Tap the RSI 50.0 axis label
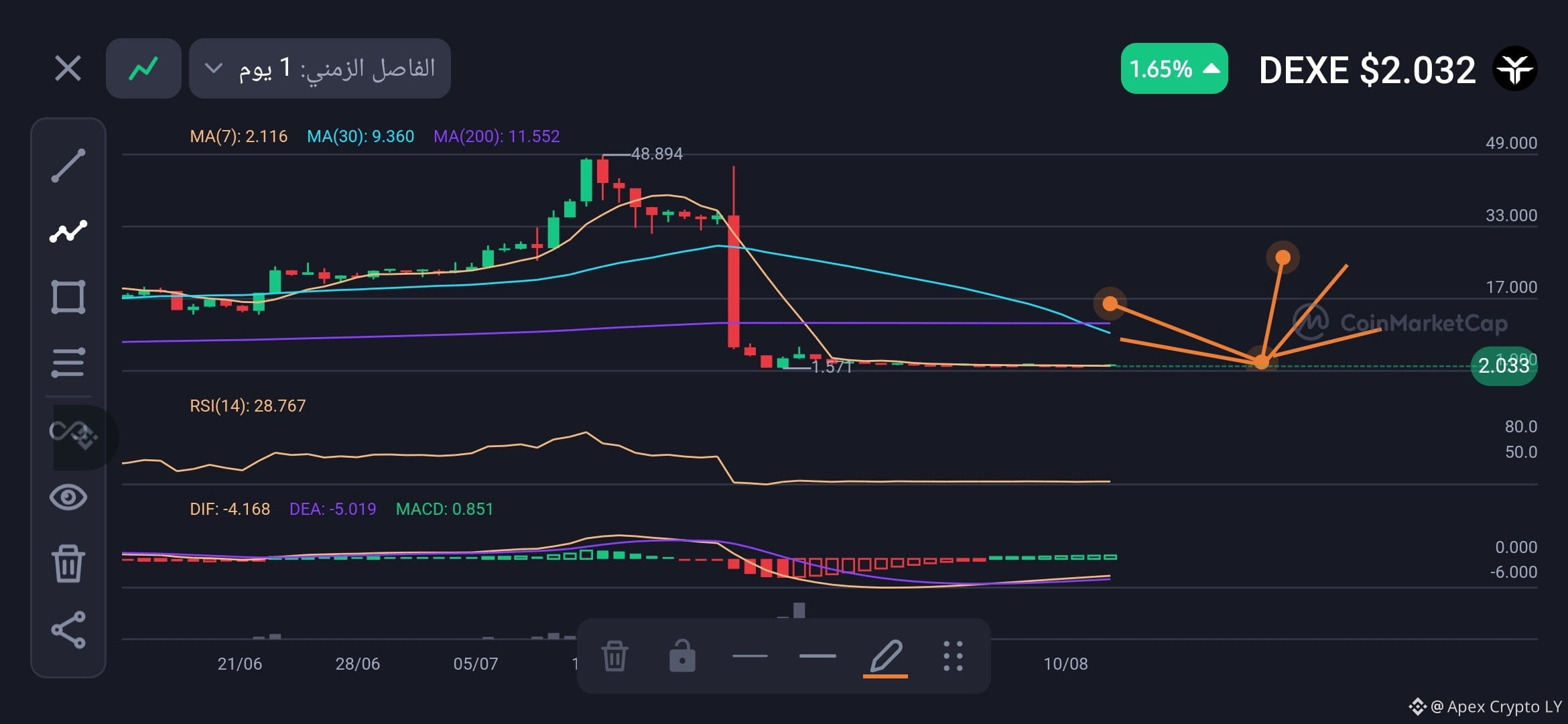The image size is (1568, 724). point(1520,452)
